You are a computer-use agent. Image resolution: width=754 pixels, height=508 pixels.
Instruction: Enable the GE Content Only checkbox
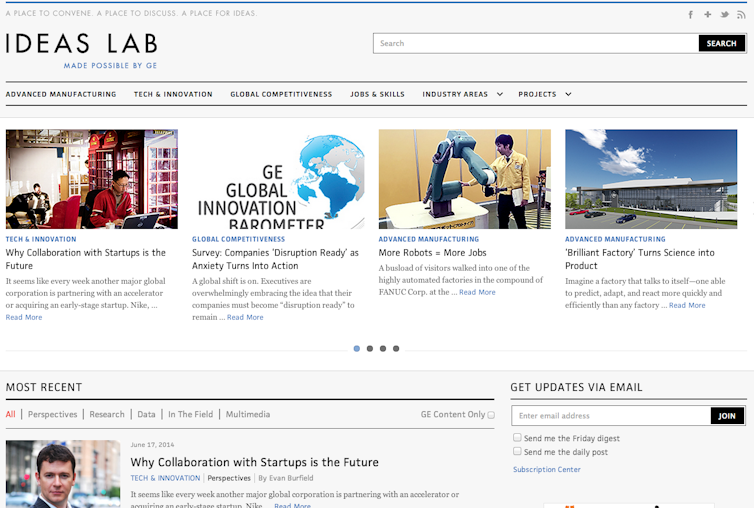(x=491, y=415)
